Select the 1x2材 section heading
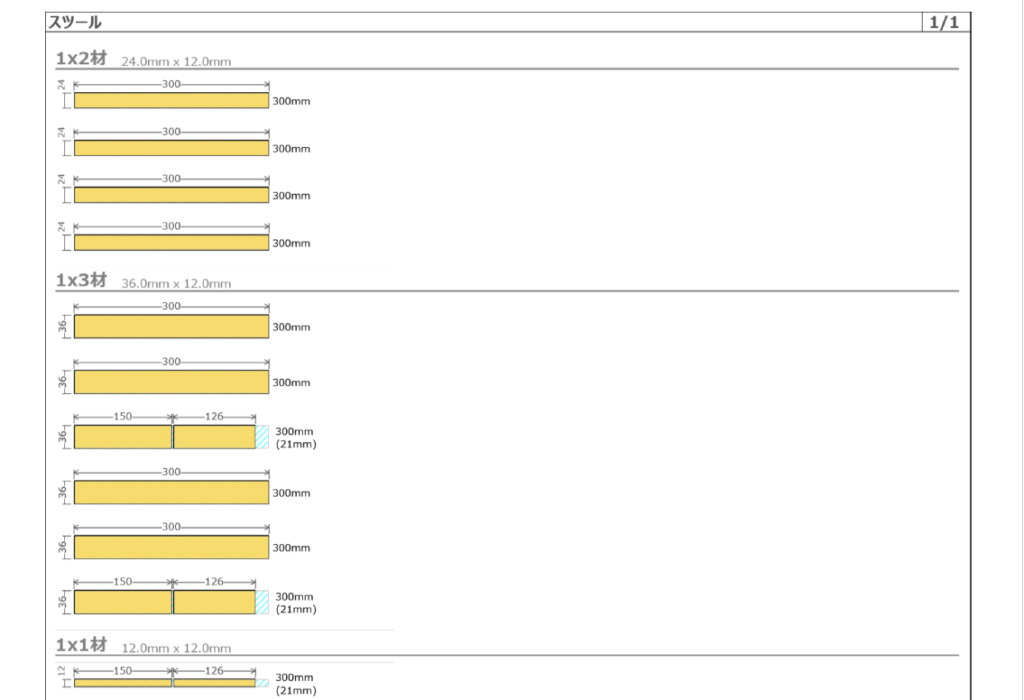The image size is (1024, 700). pyautogui.click(x=81, y=59)
